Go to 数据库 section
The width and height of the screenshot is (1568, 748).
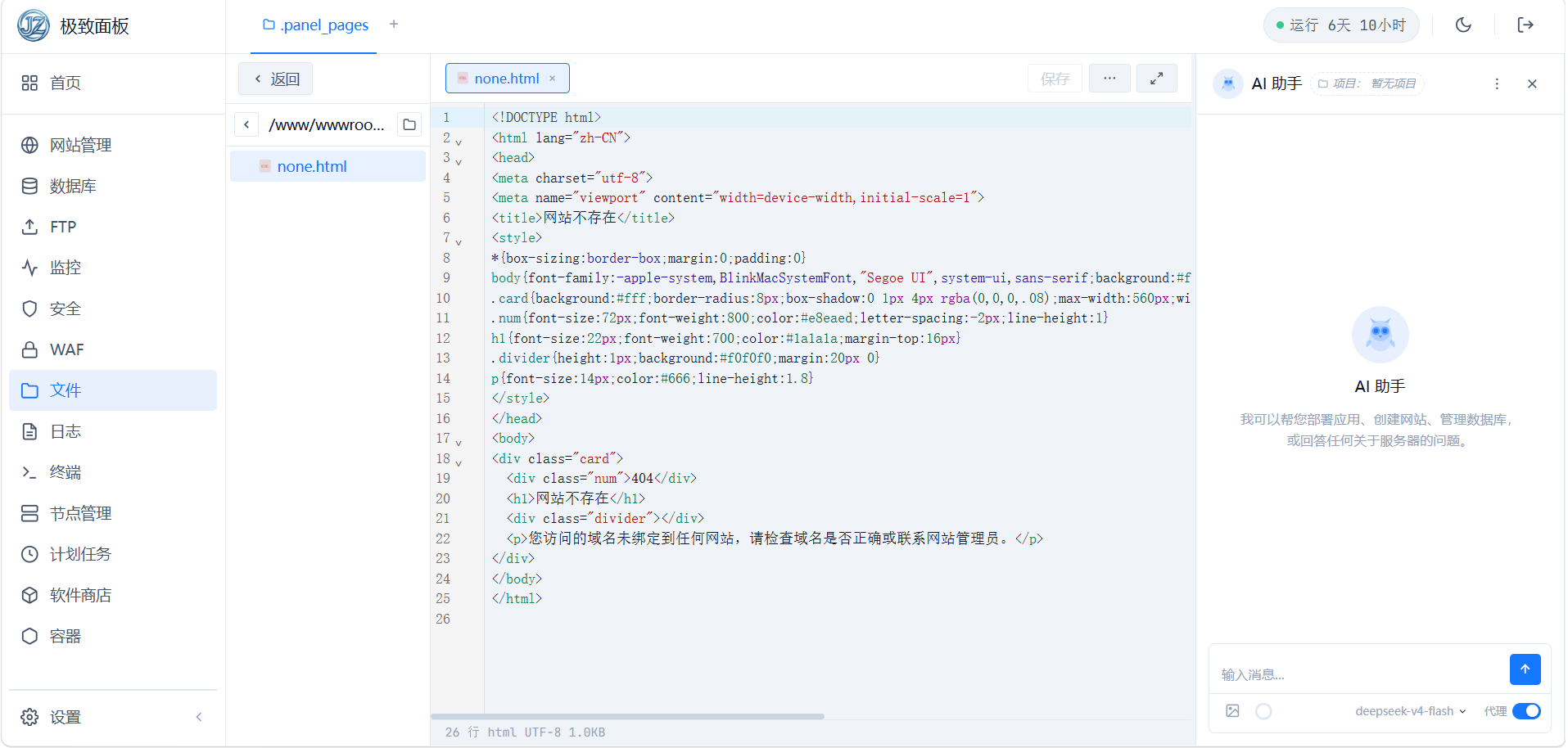point(113,186)
